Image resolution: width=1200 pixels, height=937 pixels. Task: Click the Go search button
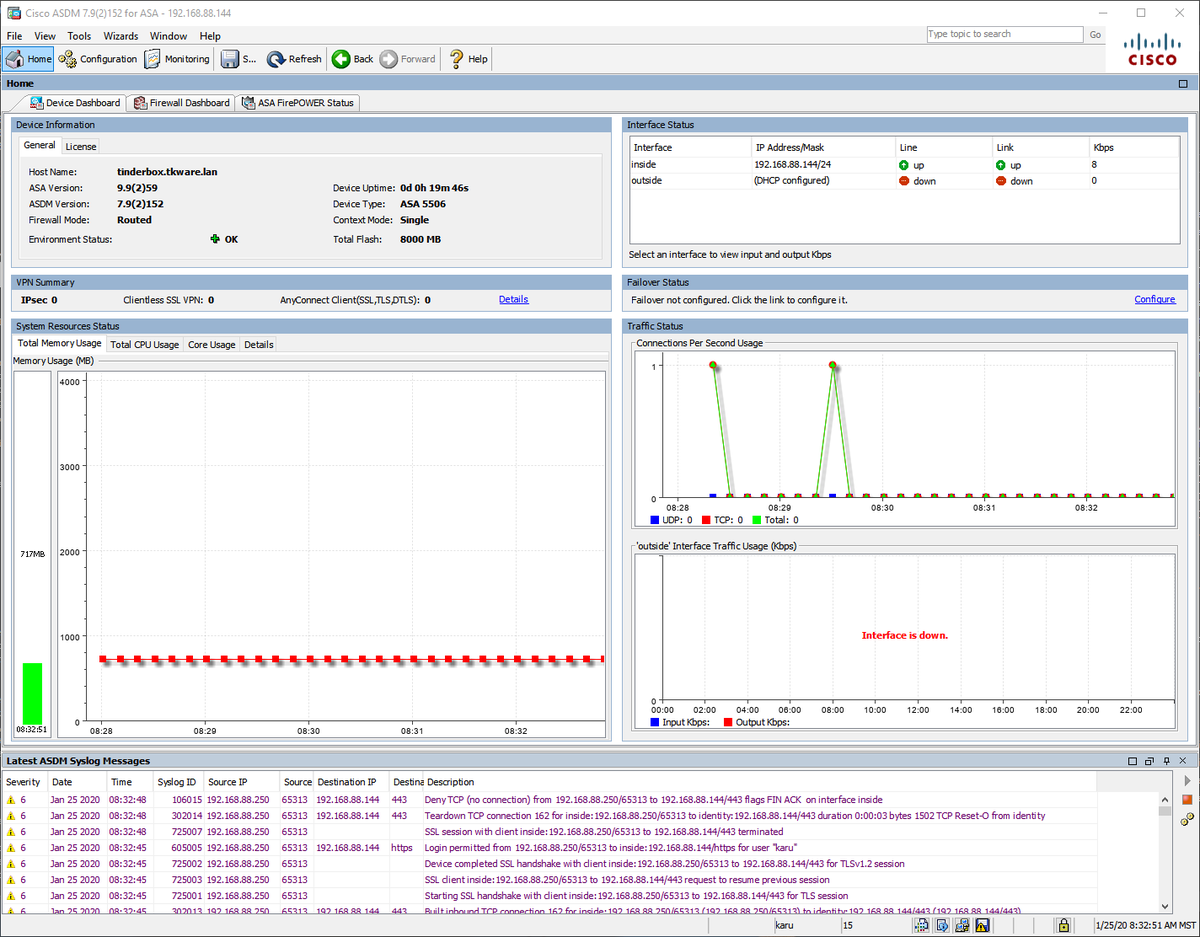click(1095, 34)
